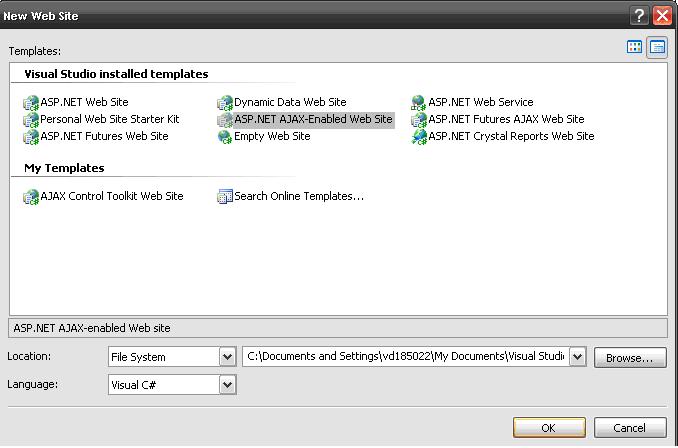Click the Cancel button
678x448 pixels.
pos(630,428)
